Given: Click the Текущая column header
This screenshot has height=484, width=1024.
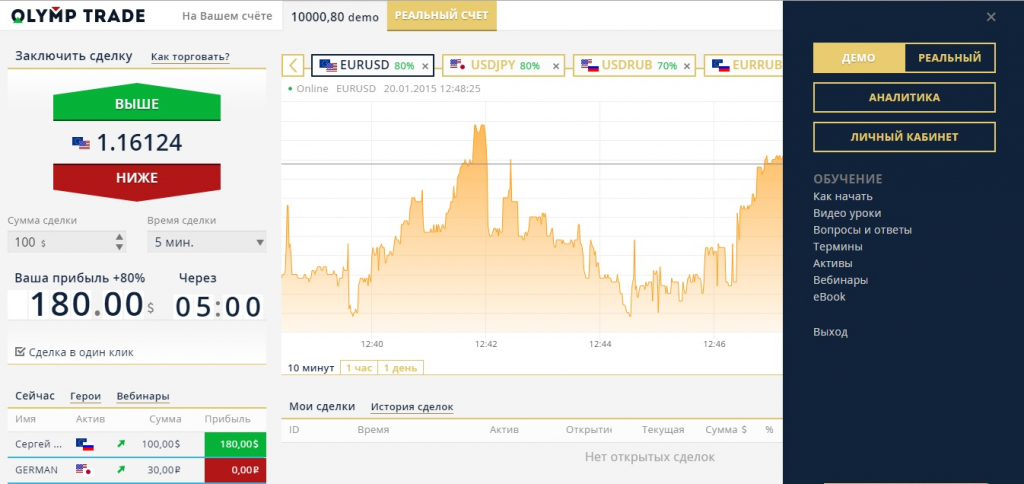Looking at the screenshot, I should point(663,430).
